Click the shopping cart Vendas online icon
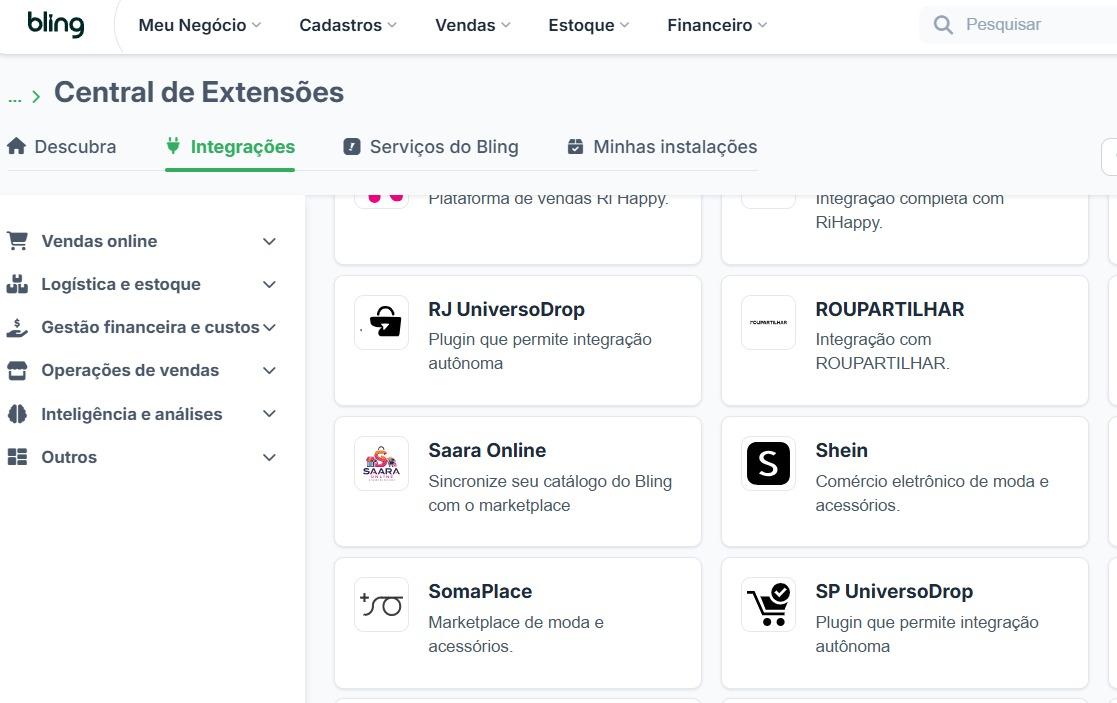Screen dimensions: 1117x703 17,241
